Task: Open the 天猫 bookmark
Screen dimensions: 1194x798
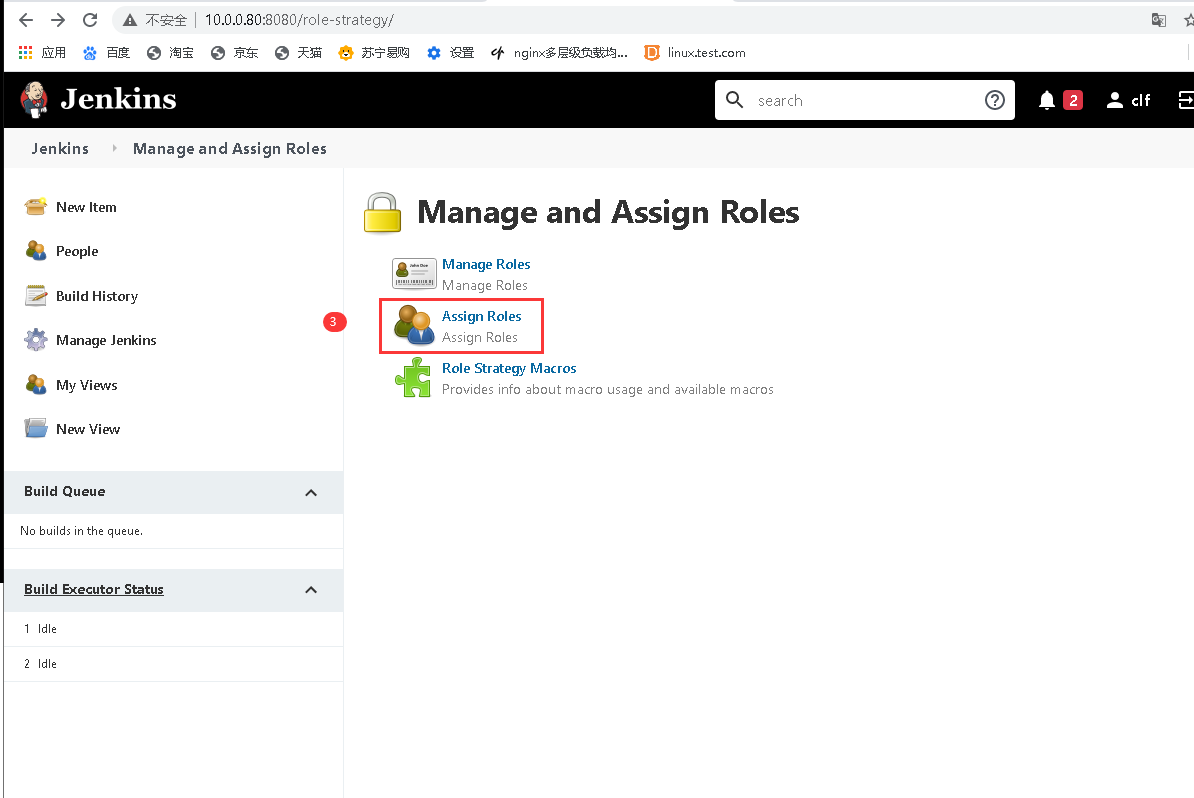Action: tap(298, 53)
